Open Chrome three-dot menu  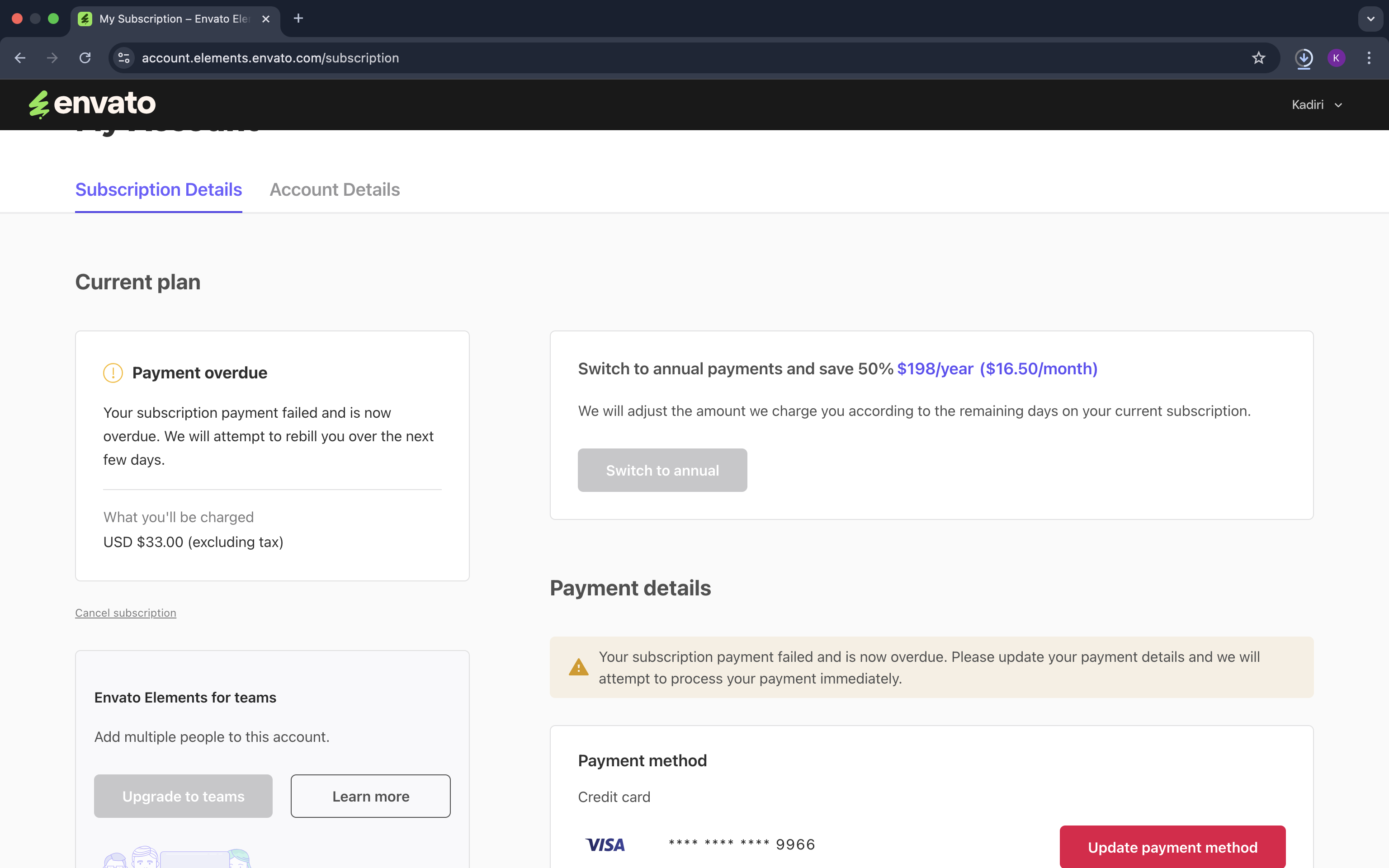pyautogui.click(x=1369, y=58)
